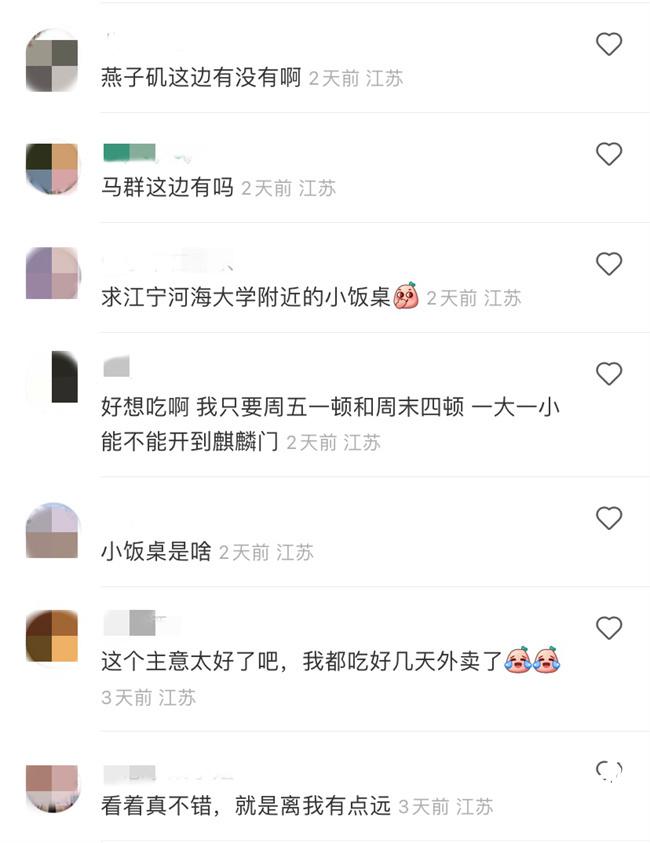Screen dimensions: 650x843
Task: Open avatar beside 小饭桌是啥 comment
Action: [52, 531]
